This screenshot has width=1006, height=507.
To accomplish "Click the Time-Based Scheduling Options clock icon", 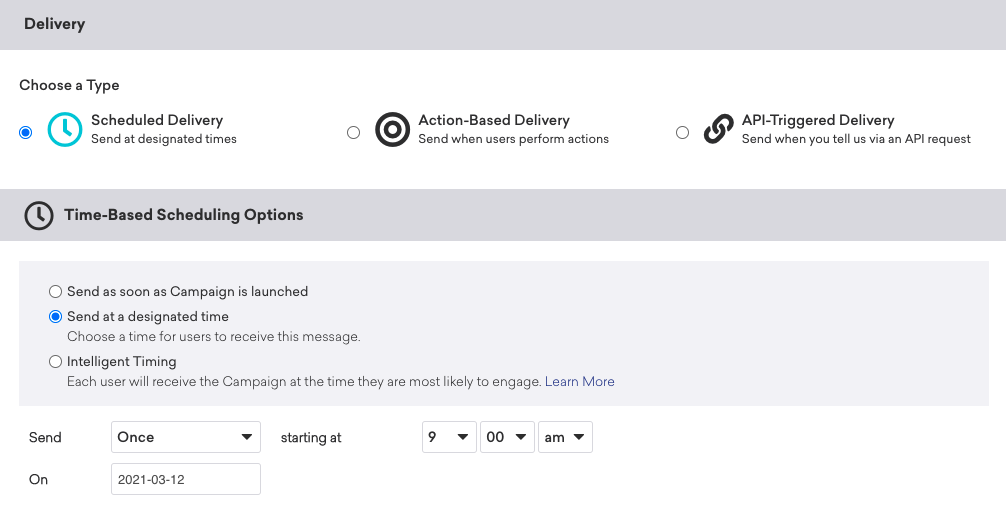I will [x=38, y=215].
